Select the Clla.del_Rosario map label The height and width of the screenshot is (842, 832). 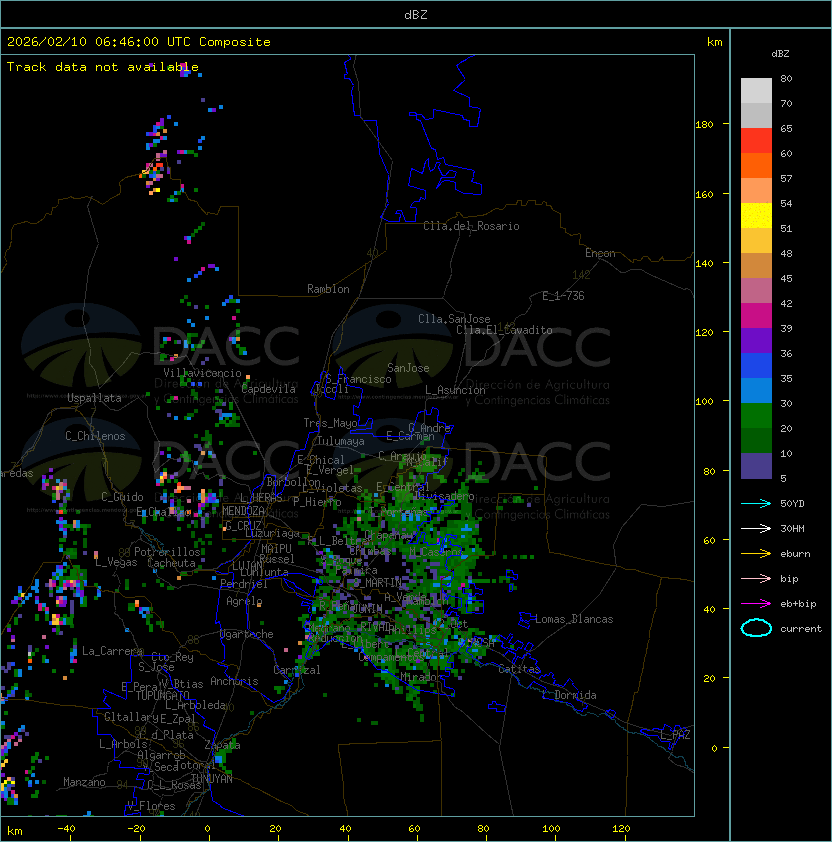coord(471,226)
